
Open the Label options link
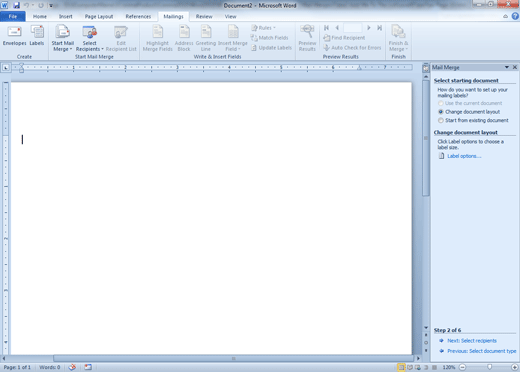coord(464,156)
